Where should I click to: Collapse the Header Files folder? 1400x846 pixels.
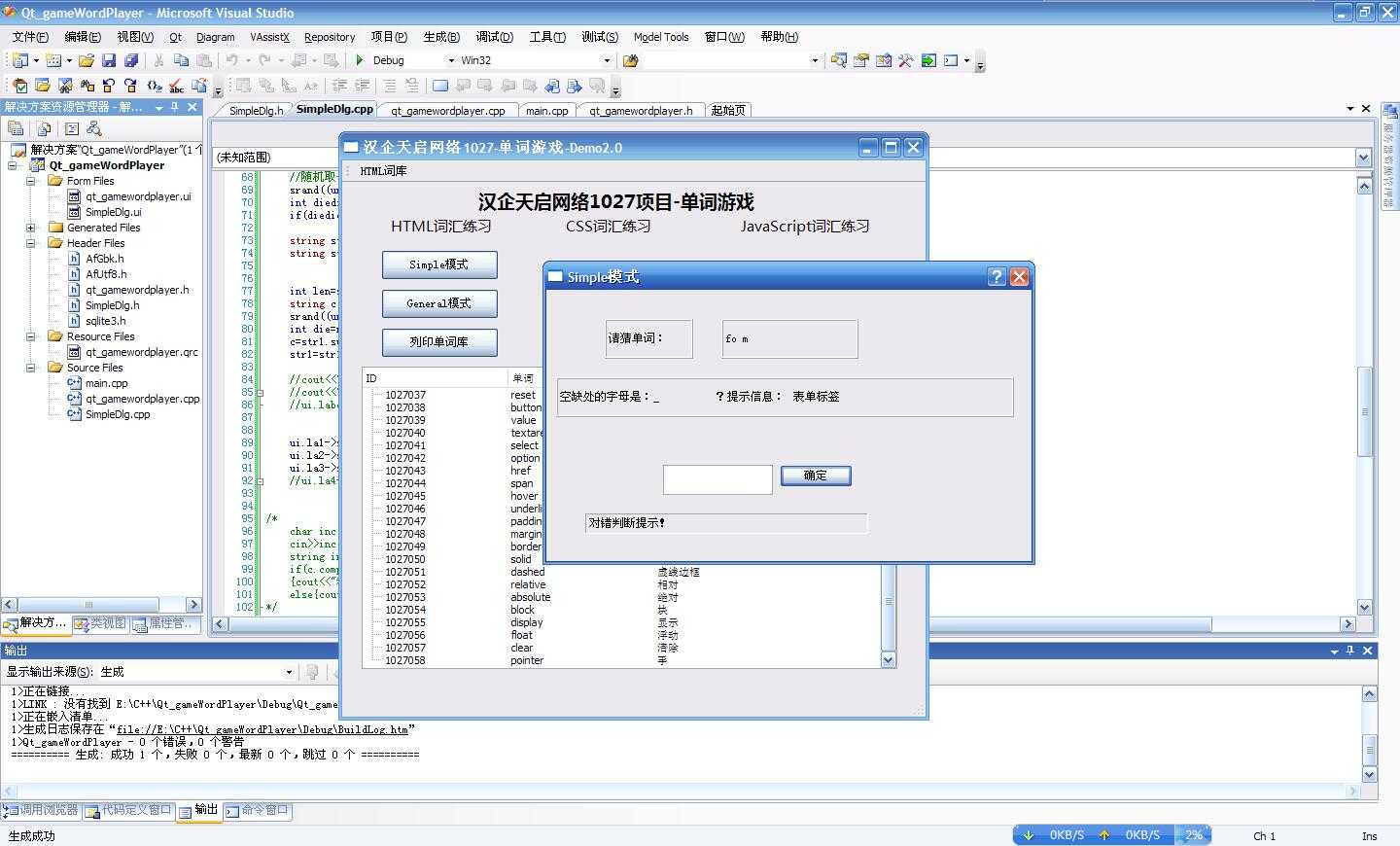[31, 243]
